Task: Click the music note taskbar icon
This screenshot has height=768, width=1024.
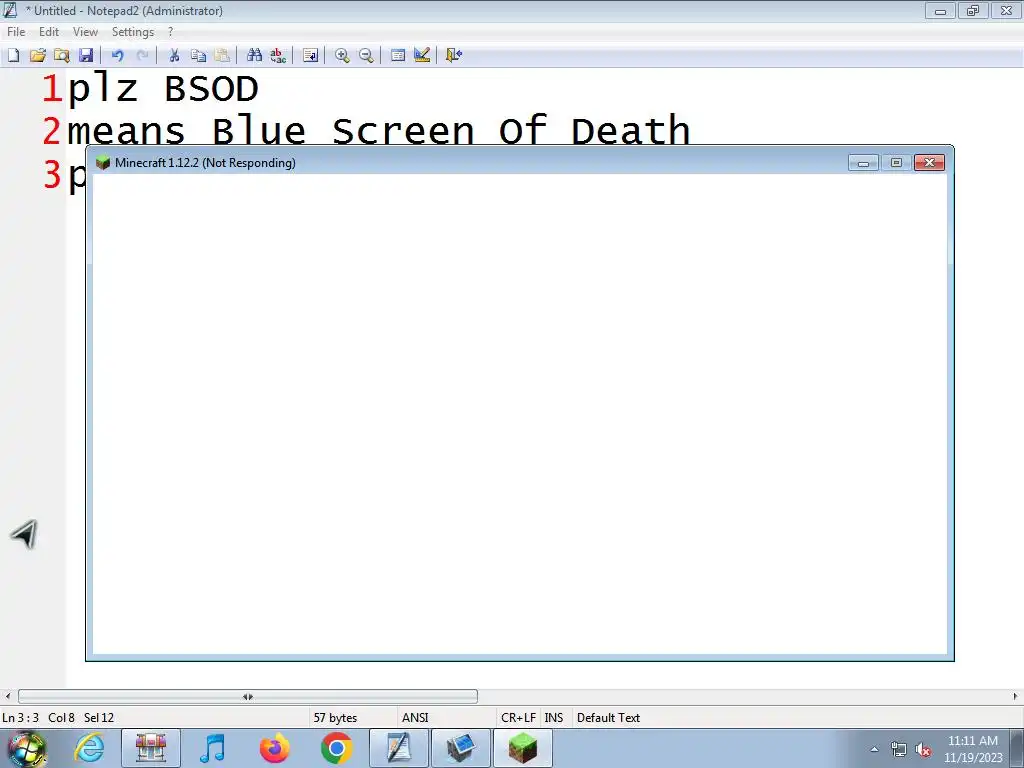Action: [x=212, y=748]
